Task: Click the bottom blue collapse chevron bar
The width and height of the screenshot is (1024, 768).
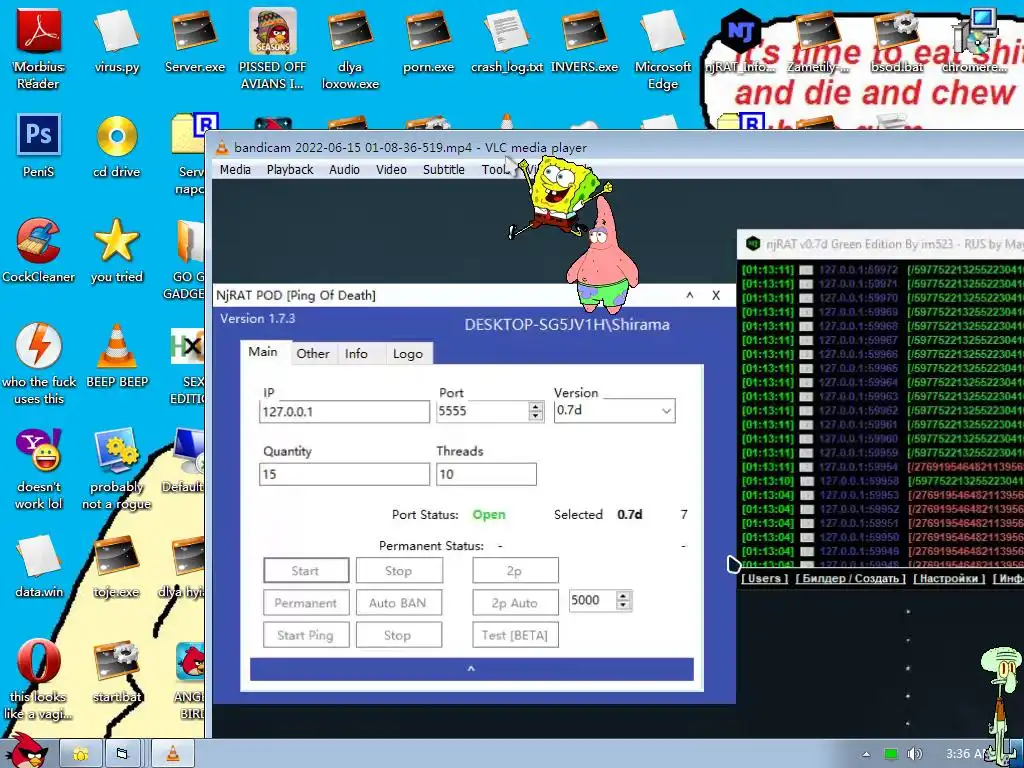Action: pyautogui.click(x=472, y=669)
